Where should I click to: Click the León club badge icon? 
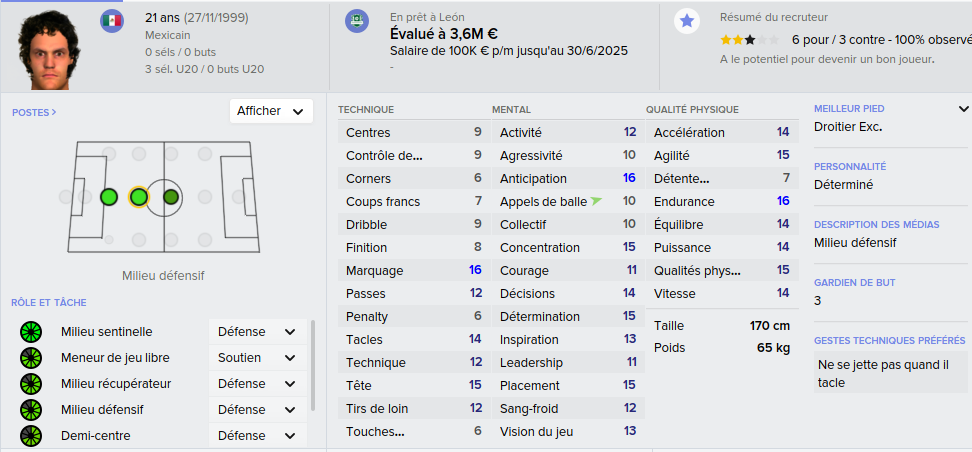click(x=356, y=21)
